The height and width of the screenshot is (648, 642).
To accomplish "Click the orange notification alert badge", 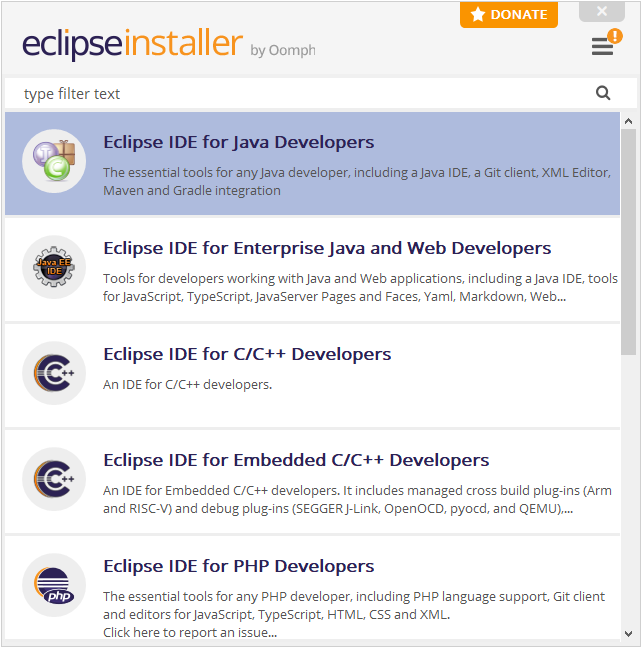I will (615, 36).
